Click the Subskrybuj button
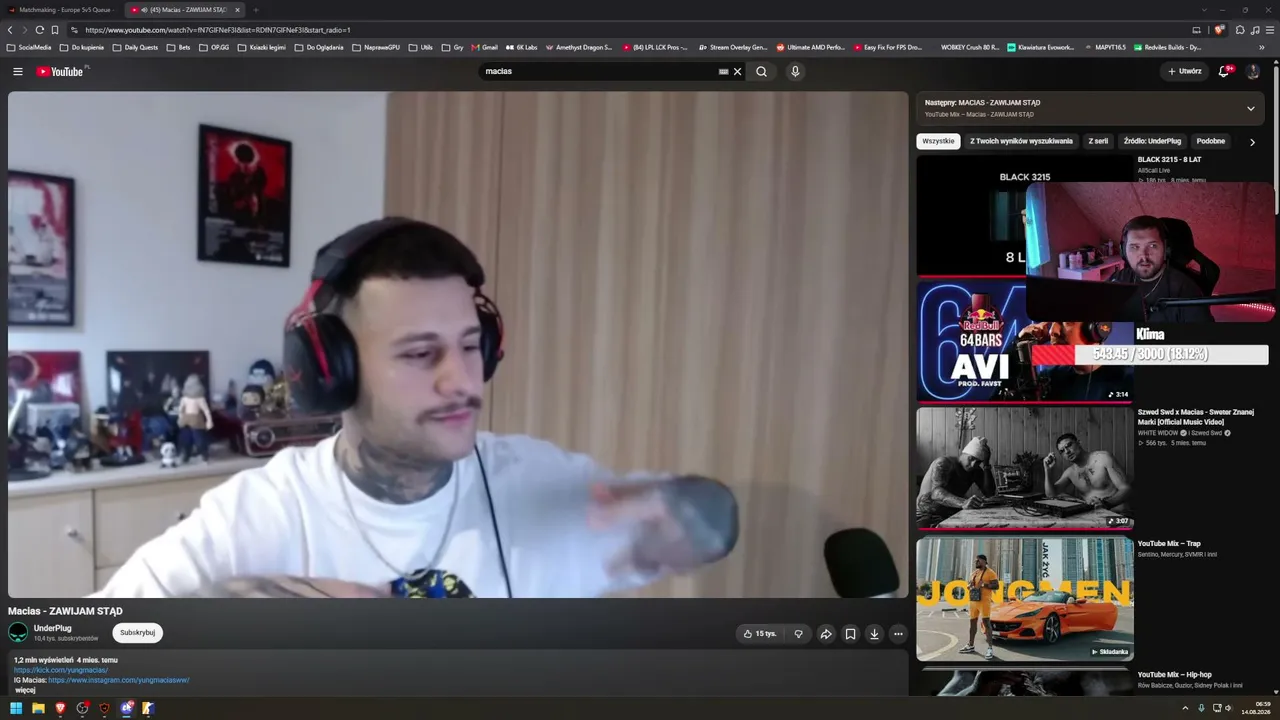 pyautogui.click(x=137, y=633)
